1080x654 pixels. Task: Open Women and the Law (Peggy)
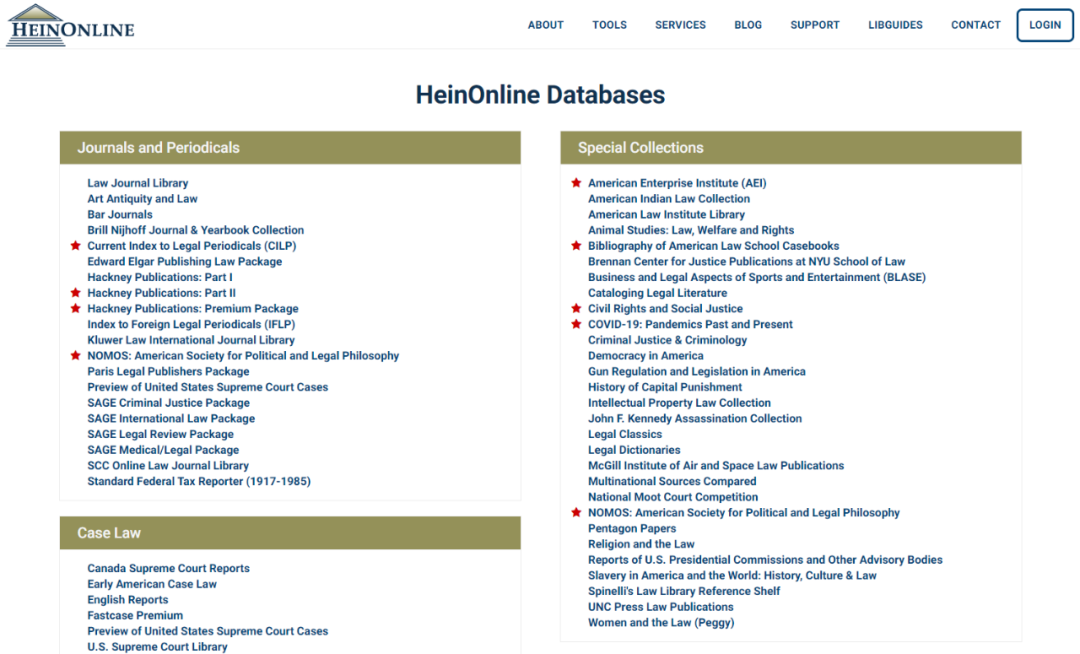(661, 623)
